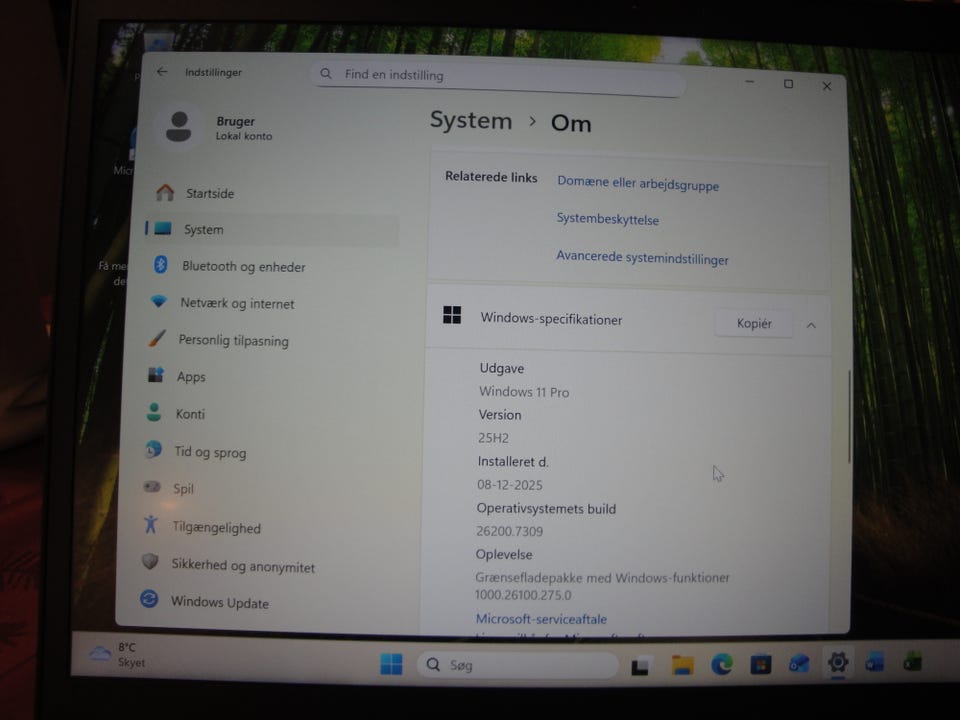Click the Sikkerhed shield icon
960x720 pixels.
[x=150, y=561]
